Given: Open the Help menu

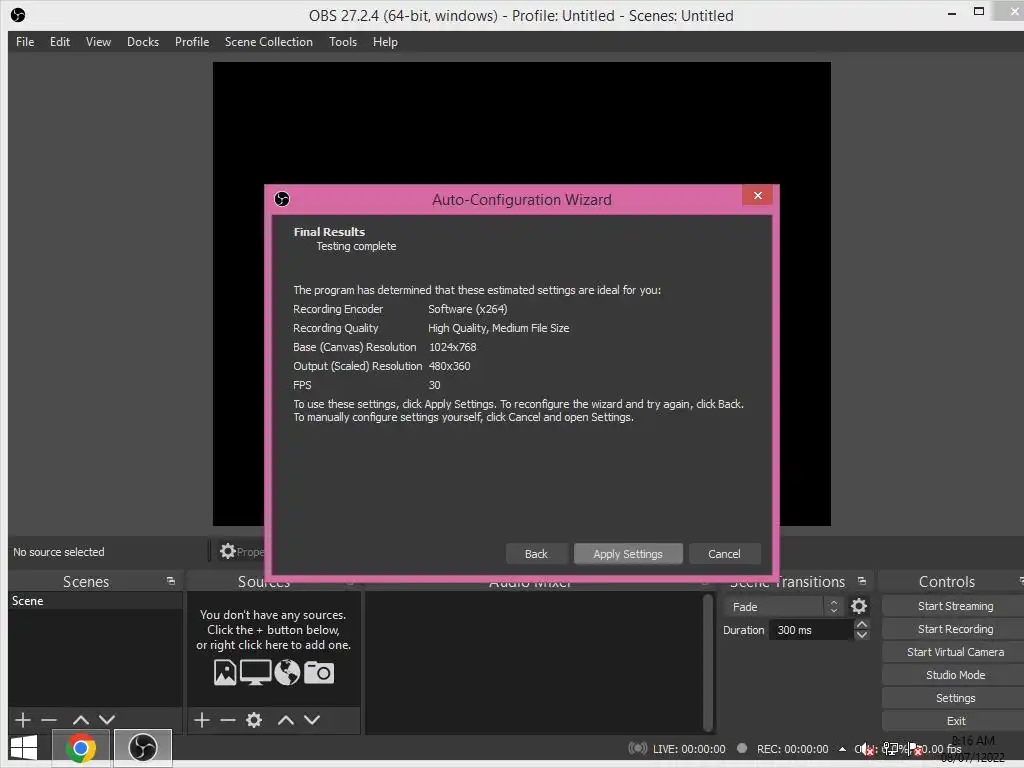Looking at the screenshot, I should coord(385,42).
